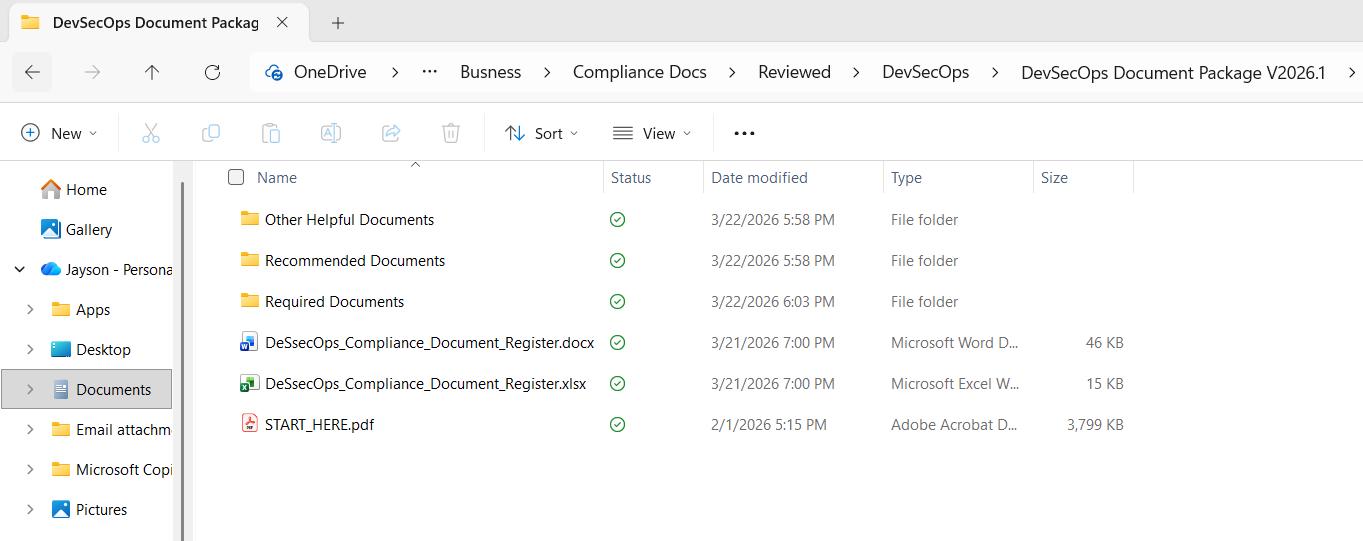
Task: Select DeSsecOps_Compliance_Document_Register.xlsx file name
Action: click(x=425, y=384)
